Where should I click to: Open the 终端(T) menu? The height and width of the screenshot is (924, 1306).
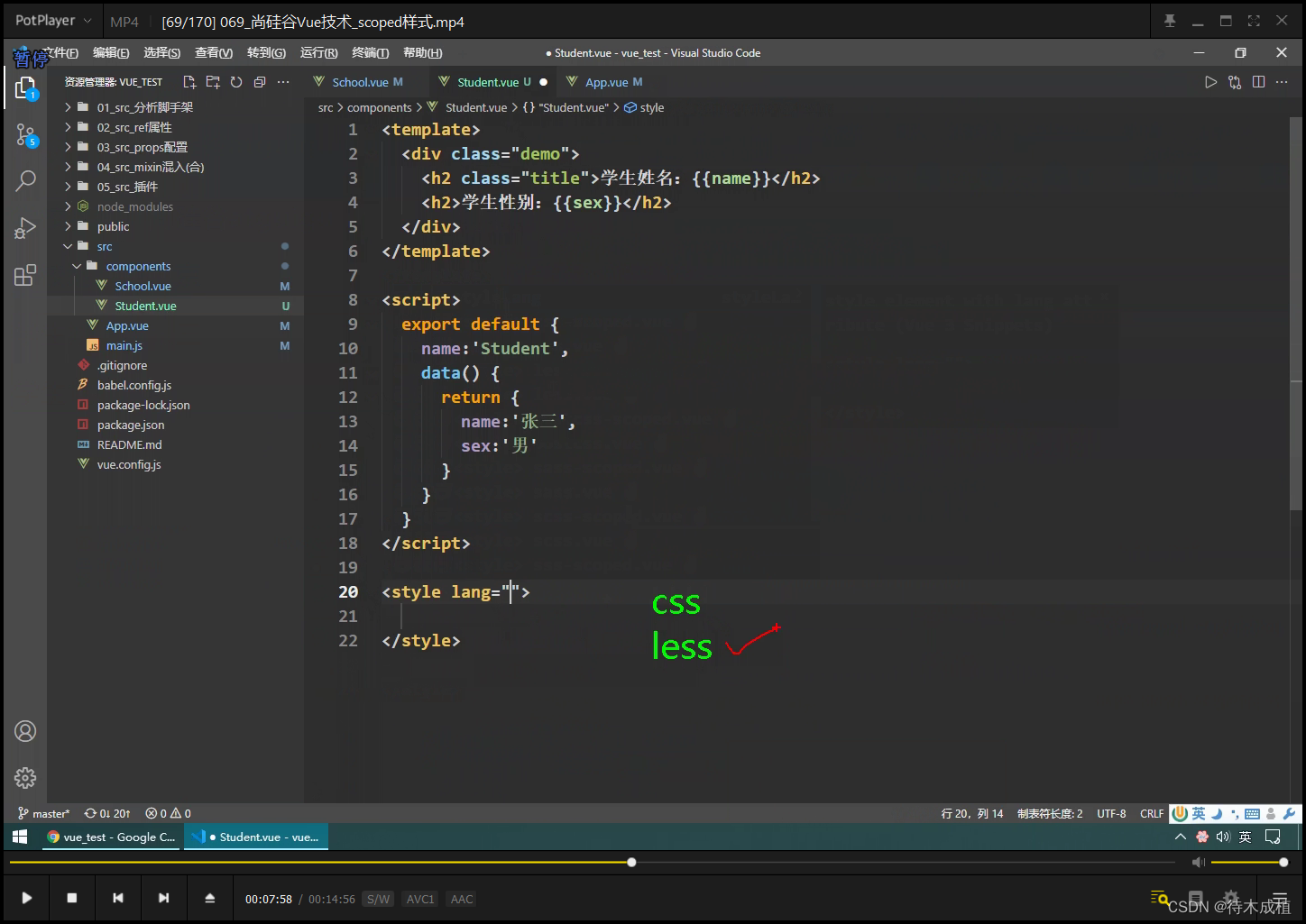coord(370,53)
